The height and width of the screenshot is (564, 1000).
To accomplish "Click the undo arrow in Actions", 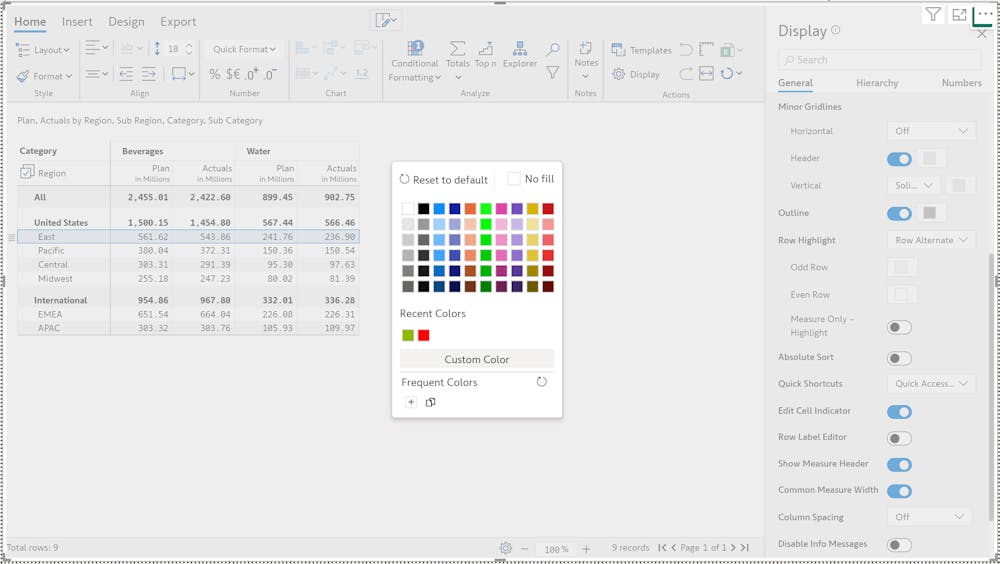I will pos(686,50).
